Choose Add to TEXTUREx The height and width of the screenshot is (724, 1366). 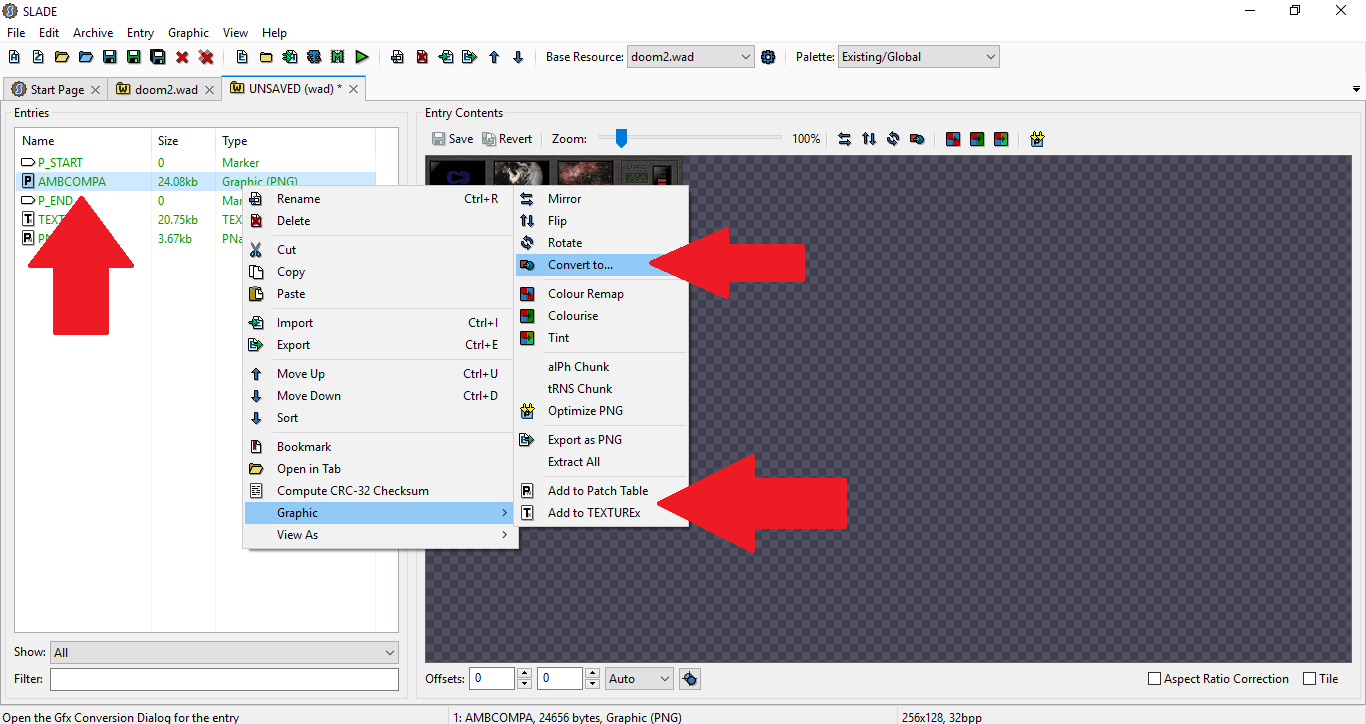click(x=600, y=513)
